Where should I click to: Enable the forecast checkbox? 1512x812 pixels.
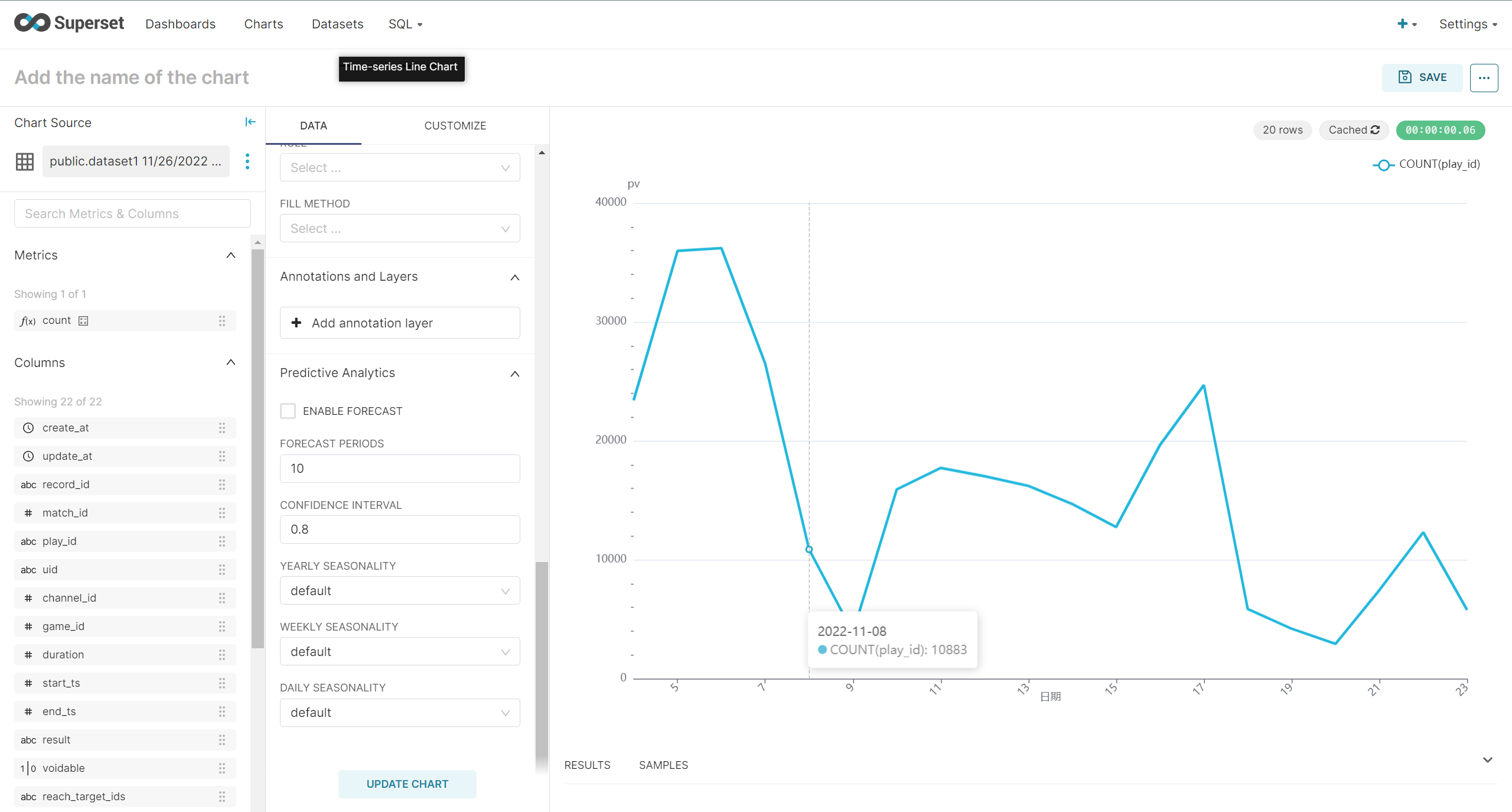pos(288,411)
